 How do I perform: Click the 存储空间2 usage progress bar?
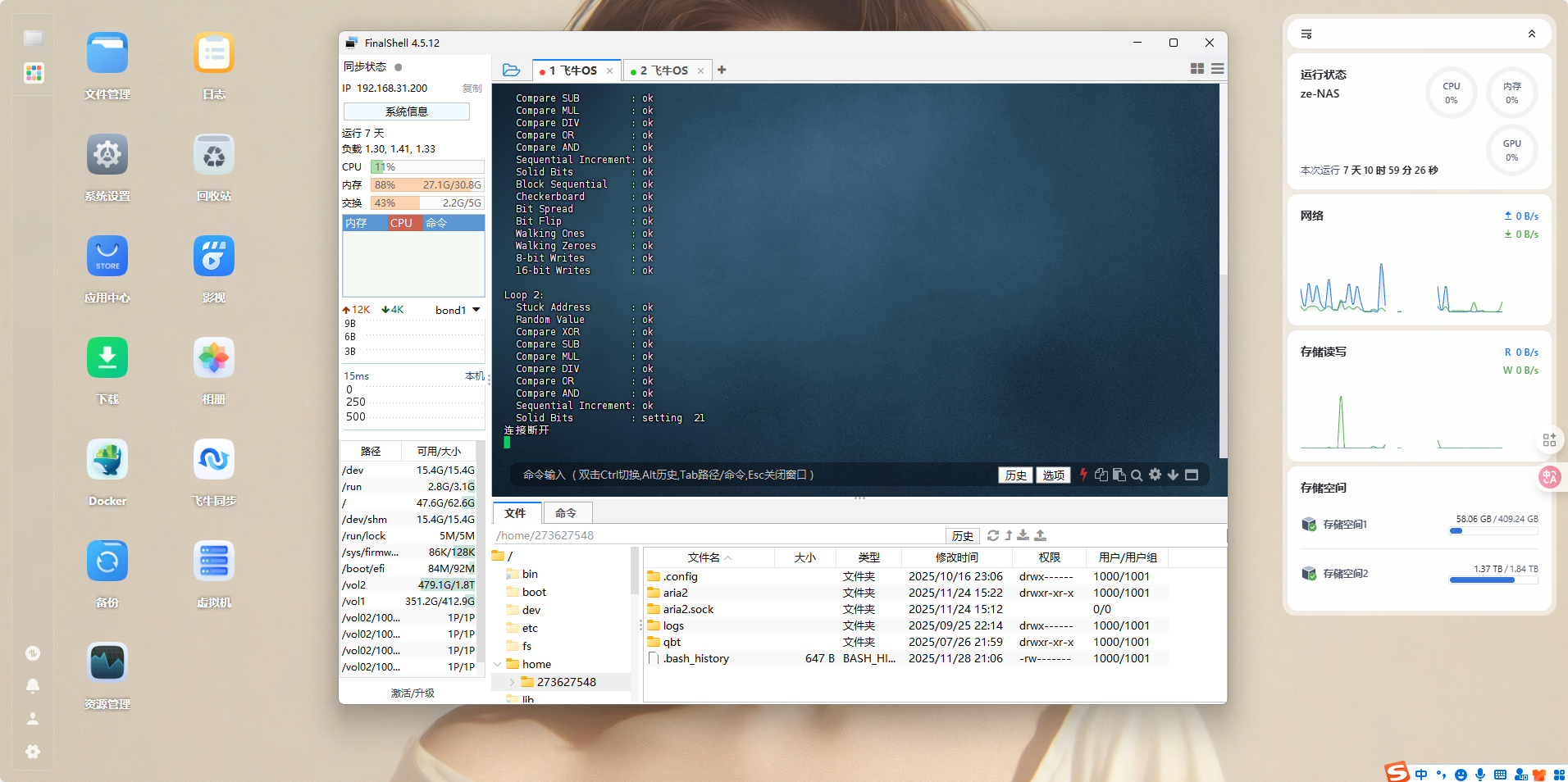(1493, 580)
